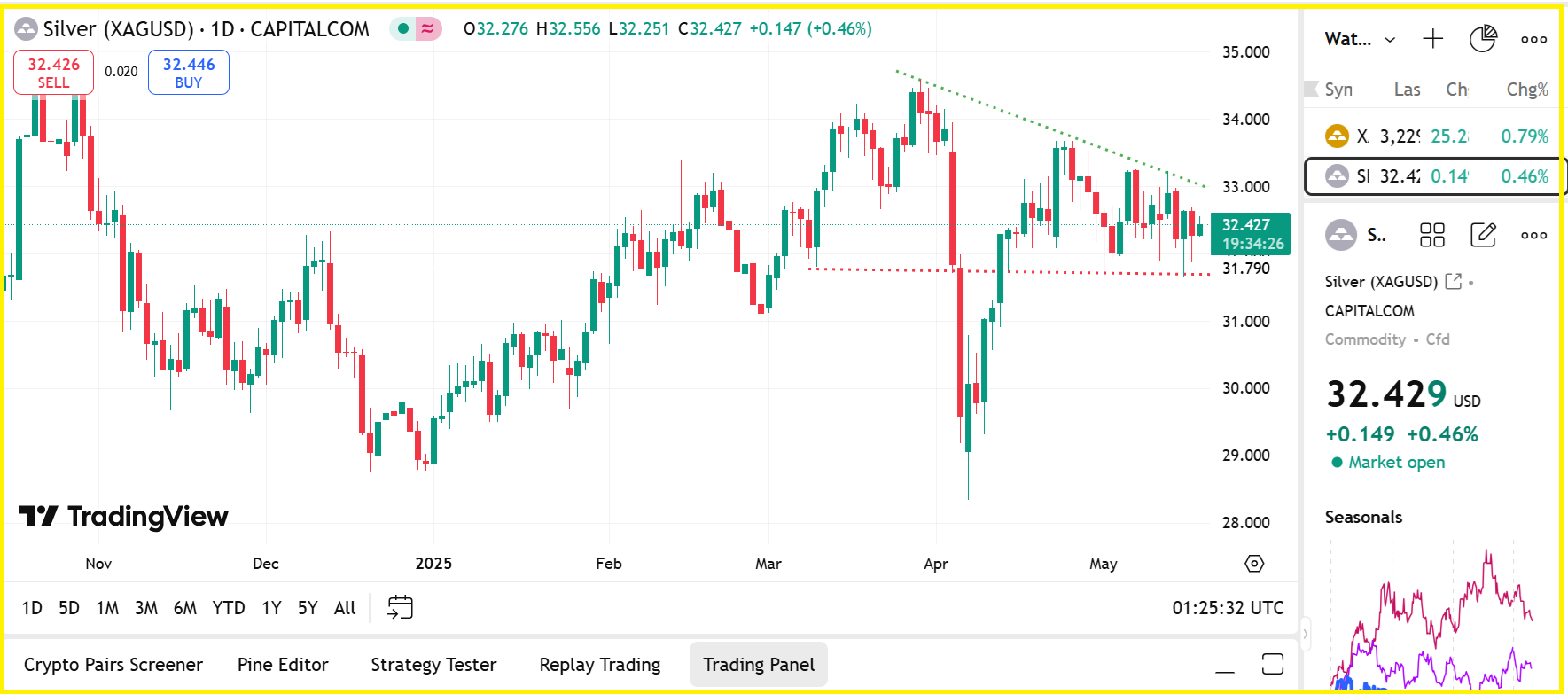Open details panel three-dot more menu
Image resolution: width=1568 pixels, height=694 pixels.
click(x=1533, y=235)
